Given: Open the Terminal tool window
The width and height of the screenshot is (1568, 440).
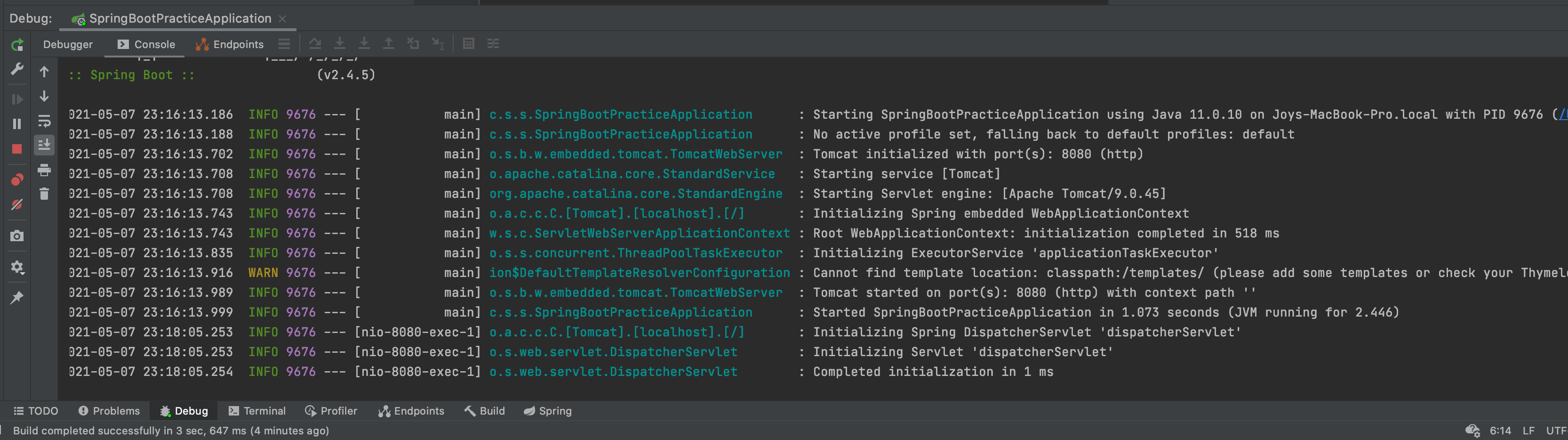Looking at the screenshot, I should 257,411.
